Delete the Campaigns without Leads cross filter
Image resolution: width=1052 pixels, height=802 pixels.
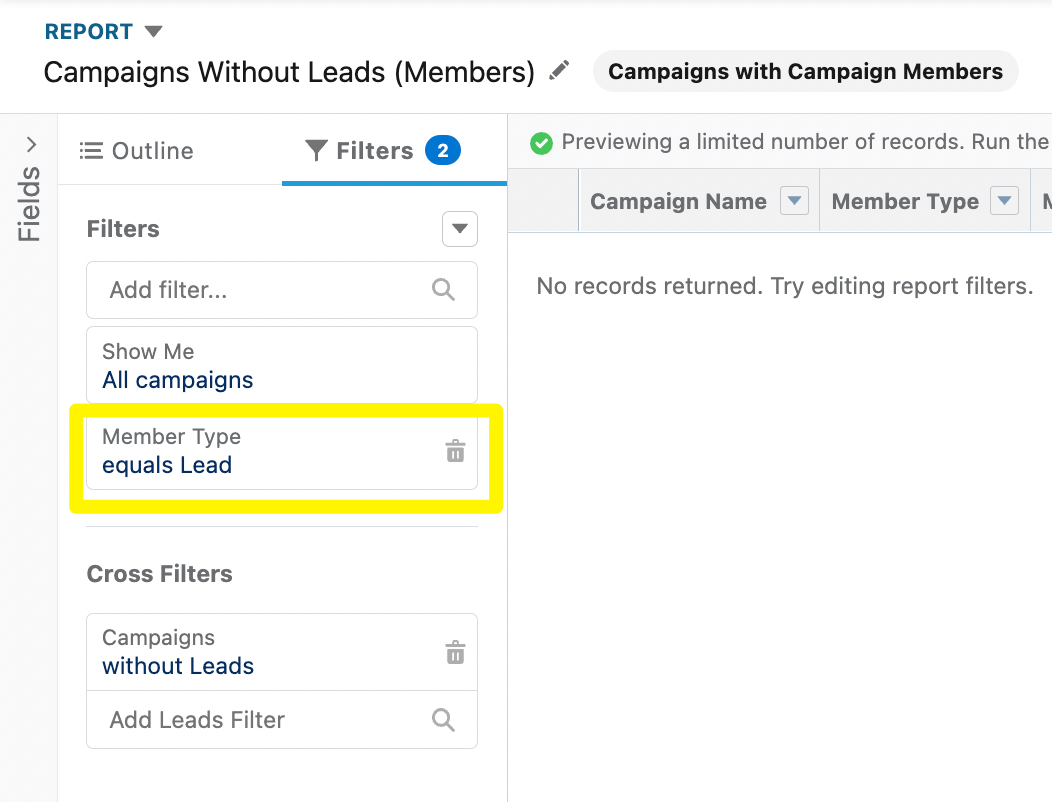pyautogui.click(x=456, y=652)
